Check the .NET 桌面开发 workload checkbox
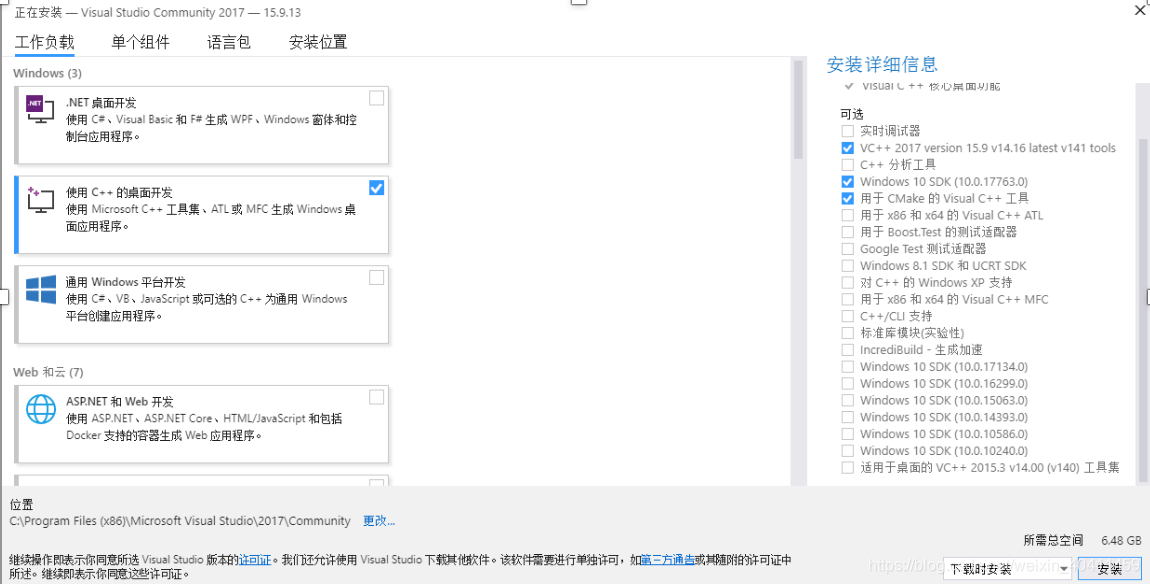The height and width of the screenshot is (584, 1150). tap(376, 98)
